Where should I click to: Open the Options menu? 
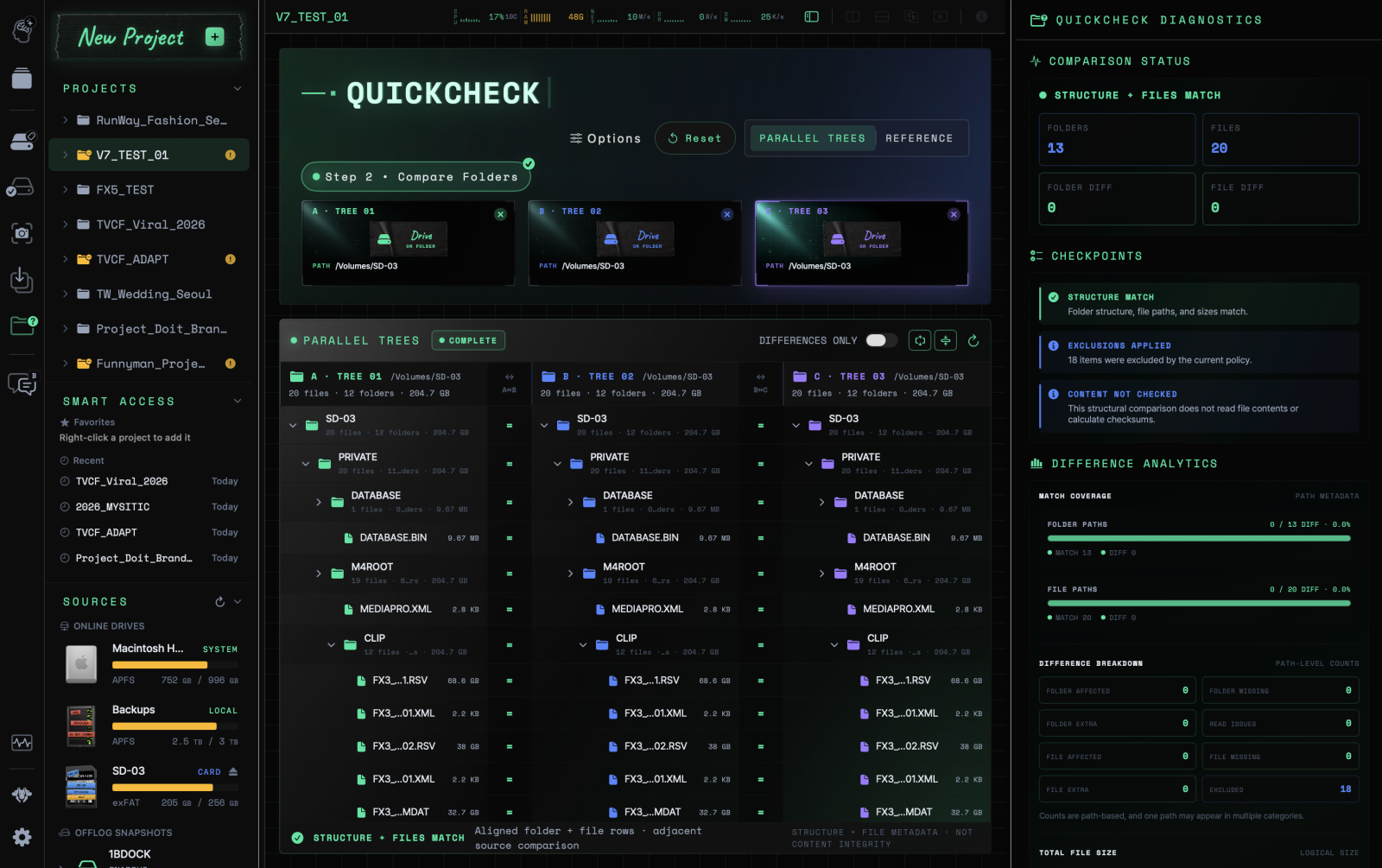[605, 138]
